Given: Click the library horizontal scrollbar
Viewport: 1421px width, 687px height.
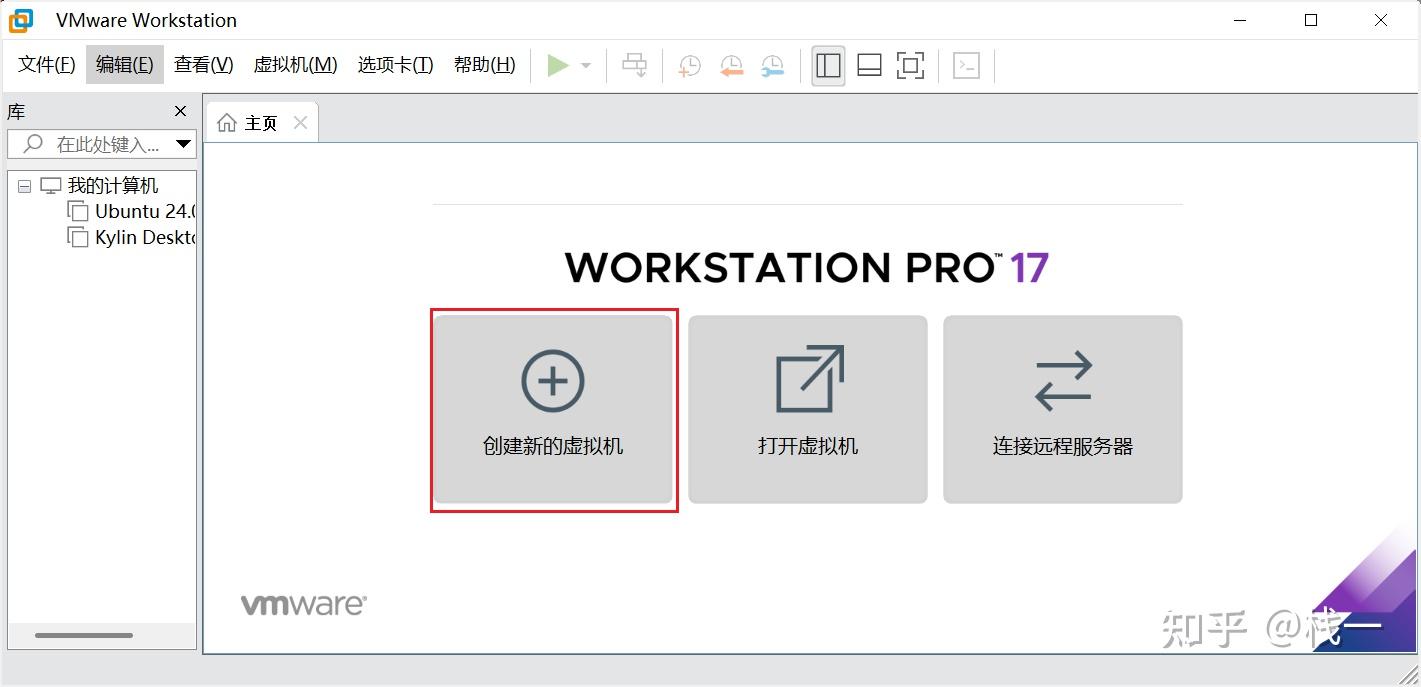Looking at the screenshot, I should point(84,635).
